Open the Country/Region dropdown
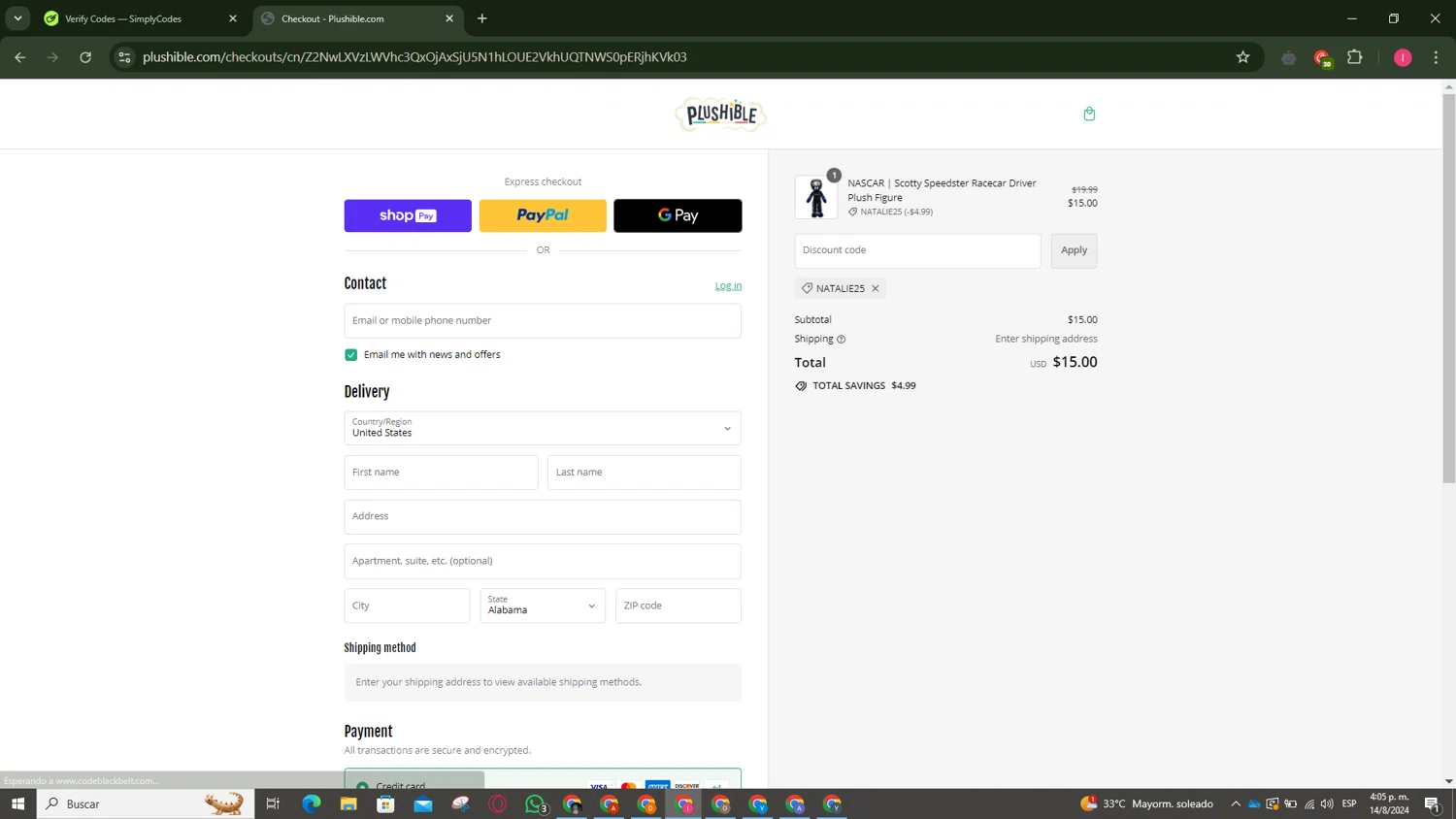The width and height of the screenshot is (1456, 819). (543, 428)
